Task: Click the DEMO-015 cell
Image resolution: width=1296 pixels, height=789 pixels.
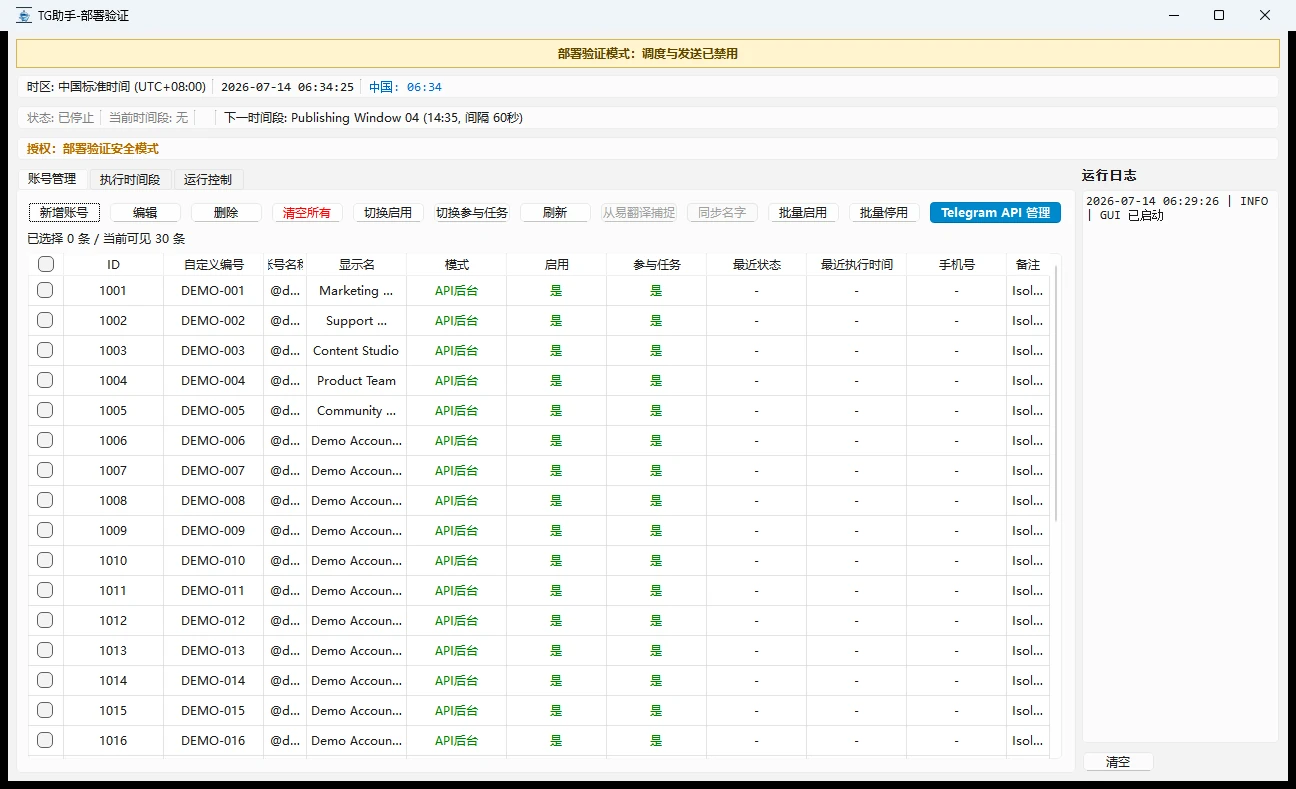Action: pos(213,711)
